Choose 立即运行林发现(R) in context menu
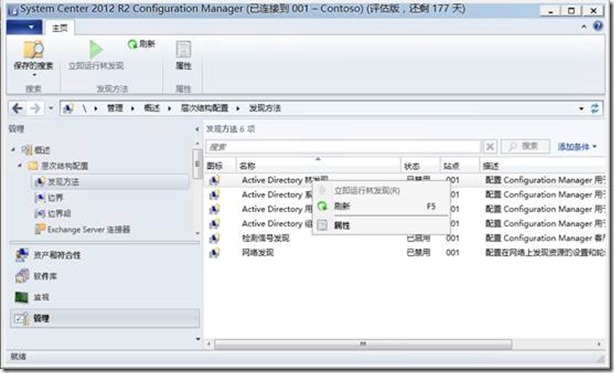Image resolution: width=614 pixels, height=373 pixels. point(367,191)
